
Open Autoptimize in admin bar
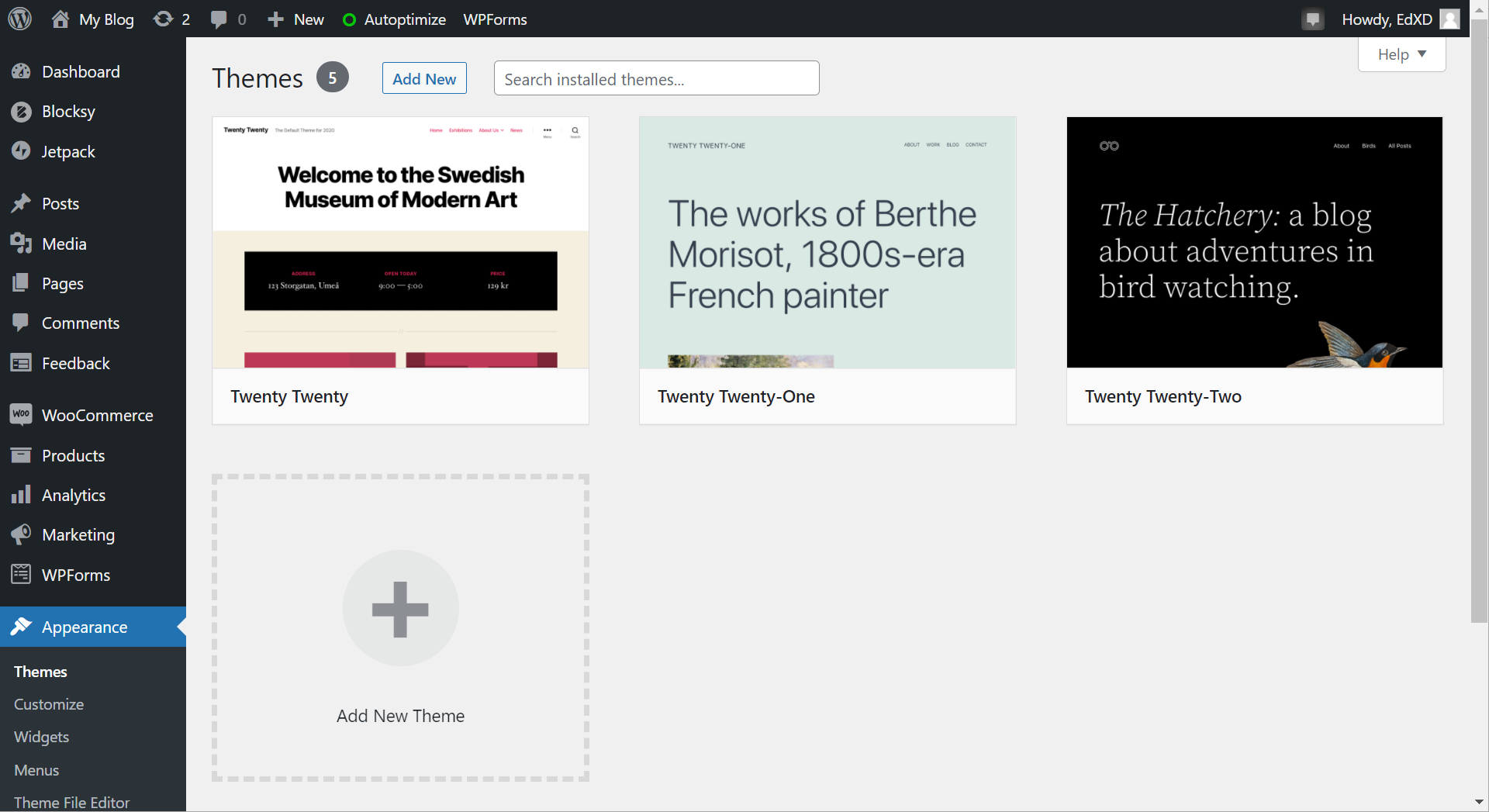[395, 19]
